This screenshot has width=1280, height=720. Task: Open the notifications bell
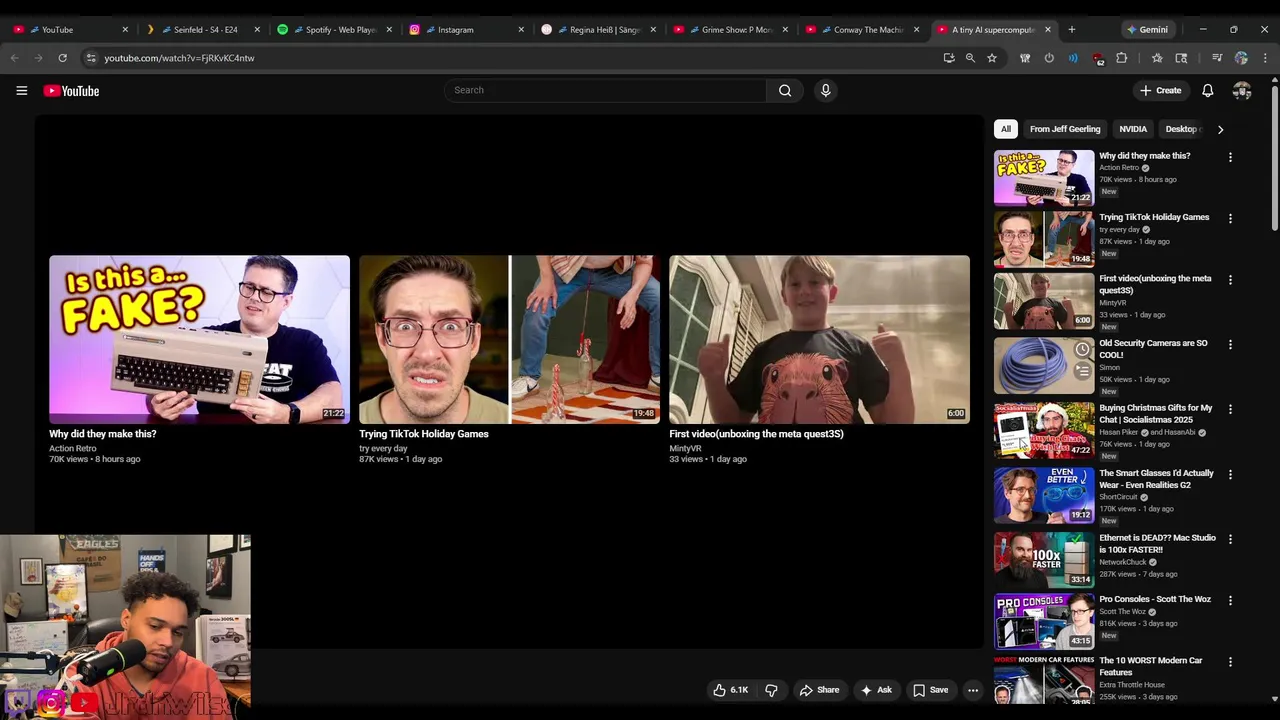tap(1208, 90)
